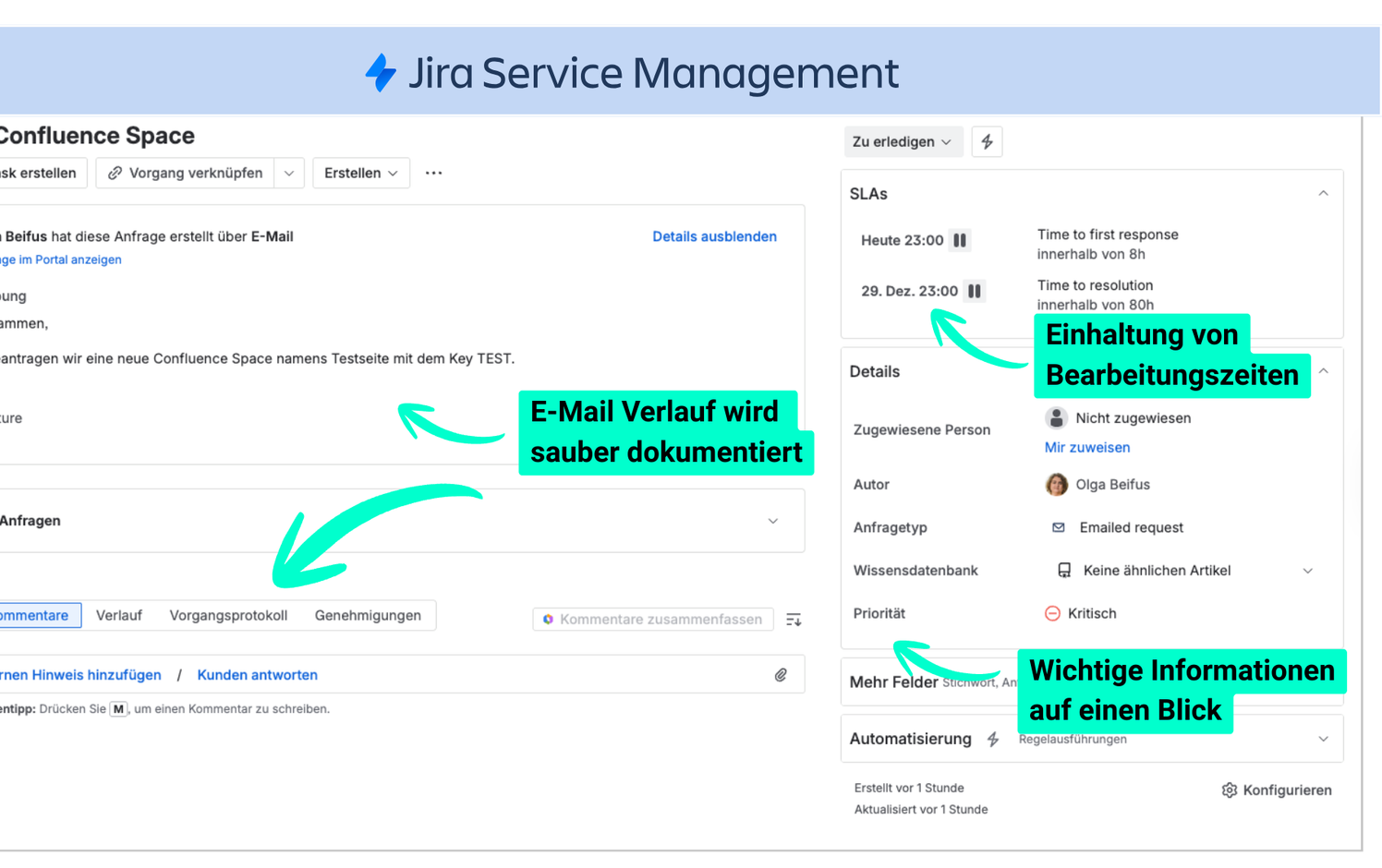Collapse the Details panel chevron
The width and height of the screenshot is (1382, 868).
tap(1323, 371)
